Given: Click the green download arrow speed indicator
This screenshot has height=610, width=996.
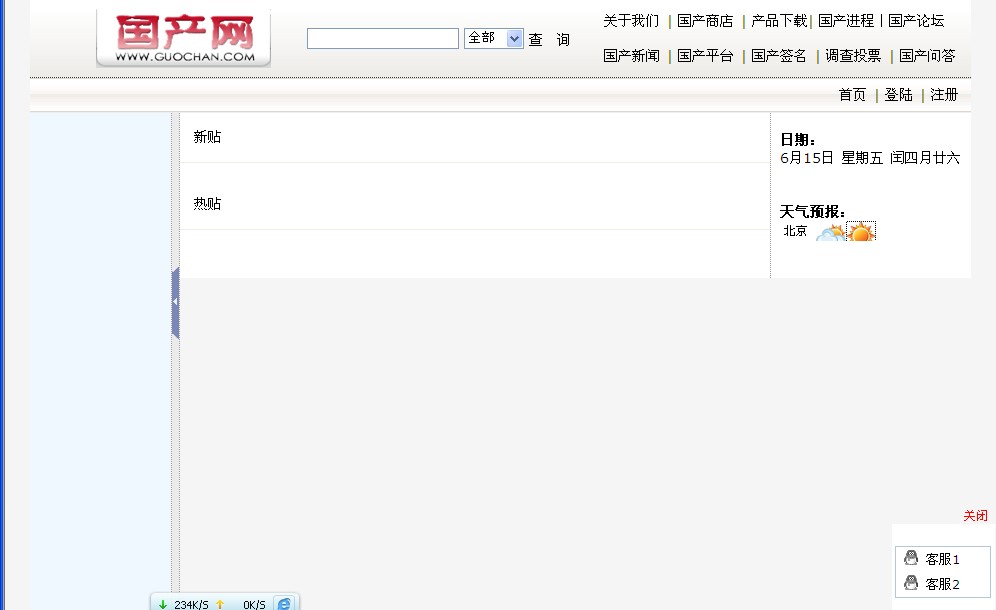Looking at the screenshot, I should point(163,604).
